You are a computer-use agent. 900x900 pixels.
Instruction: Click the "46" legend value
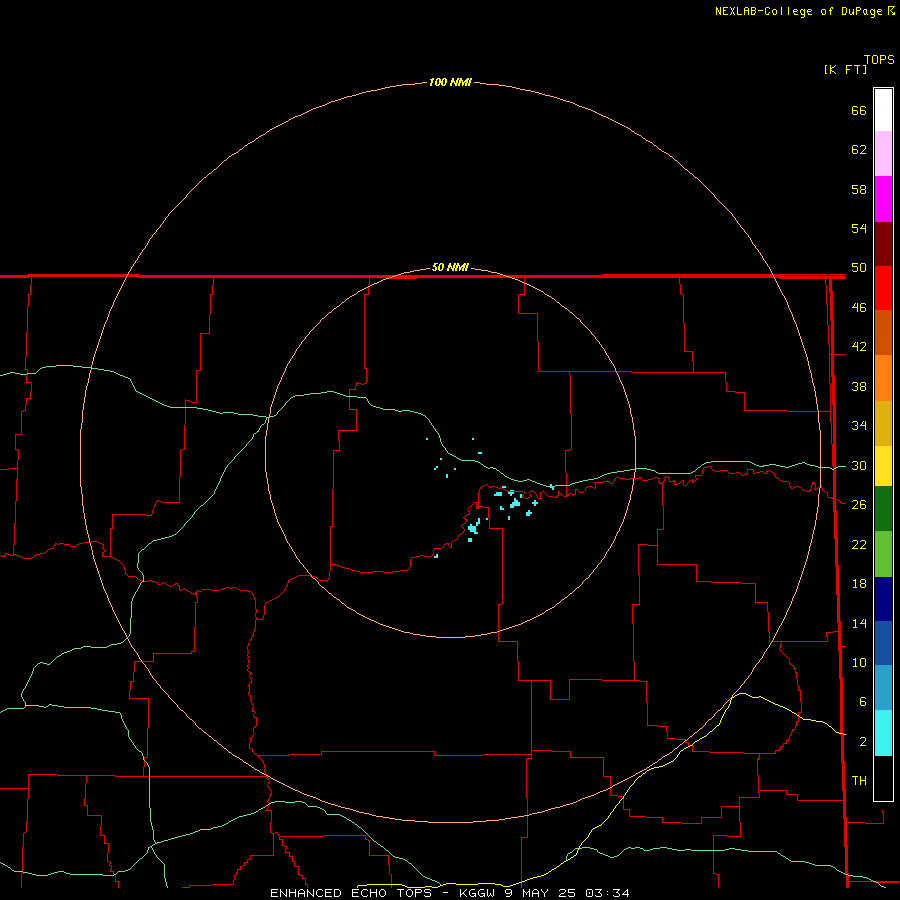point(859,308)
